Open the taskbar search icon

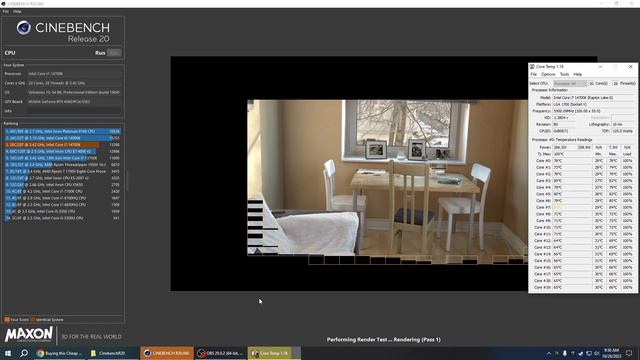tap(24, 353)
